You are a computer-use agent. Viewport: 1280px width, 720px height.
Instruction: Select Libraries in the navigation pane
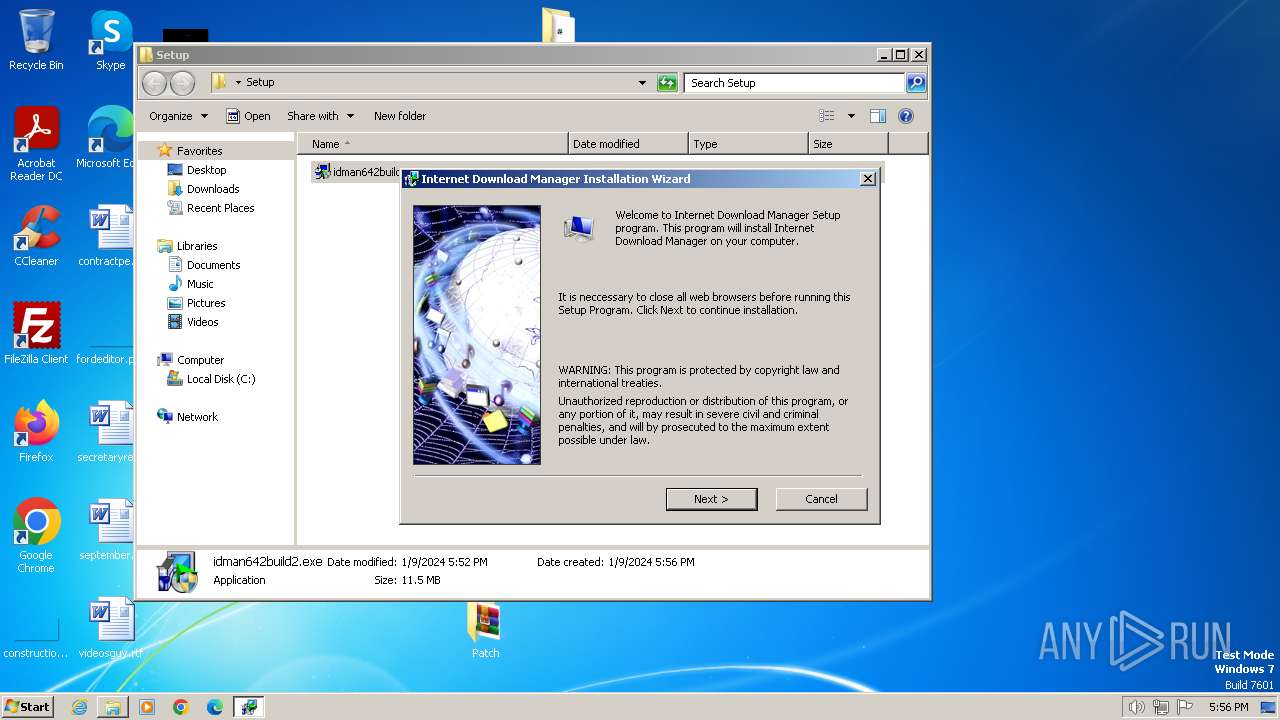(x=197, y=246)
